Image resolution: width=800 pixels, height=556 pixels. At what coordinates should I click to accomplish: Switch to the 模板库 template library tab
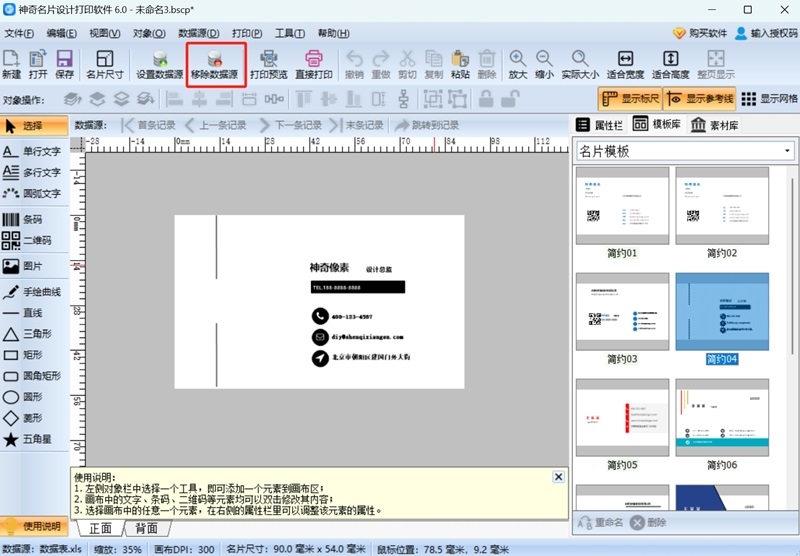point(657,124)
